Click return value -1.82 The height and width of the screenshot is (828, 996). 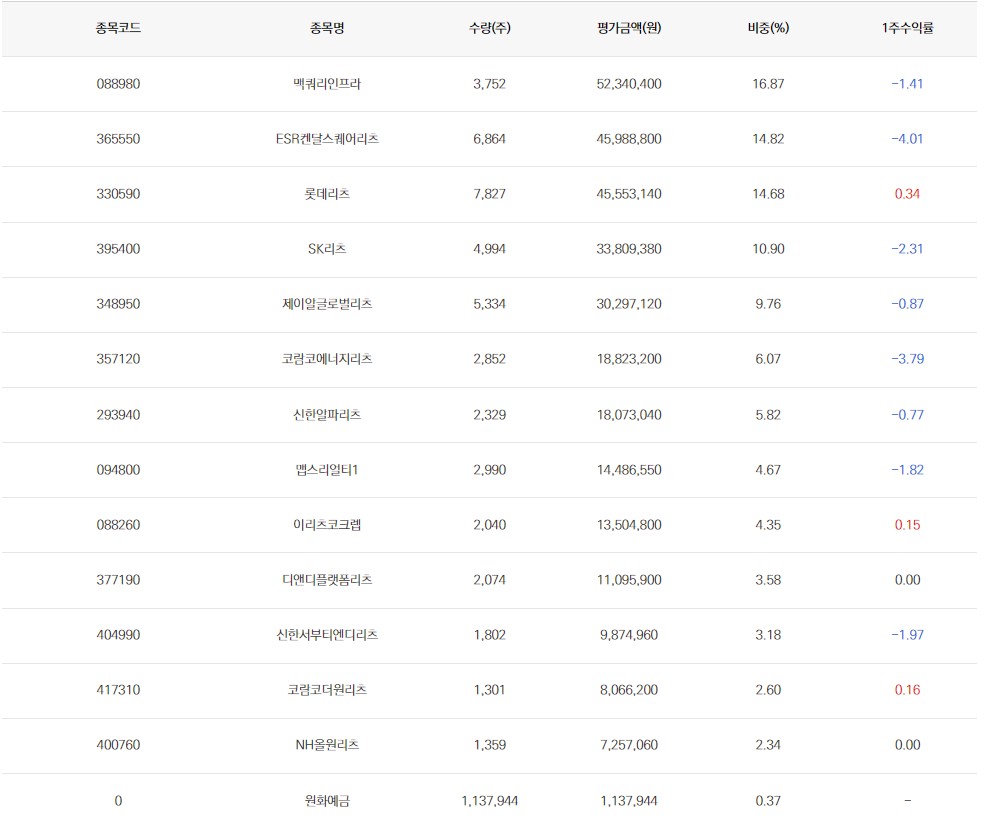[x=907, y=471]
